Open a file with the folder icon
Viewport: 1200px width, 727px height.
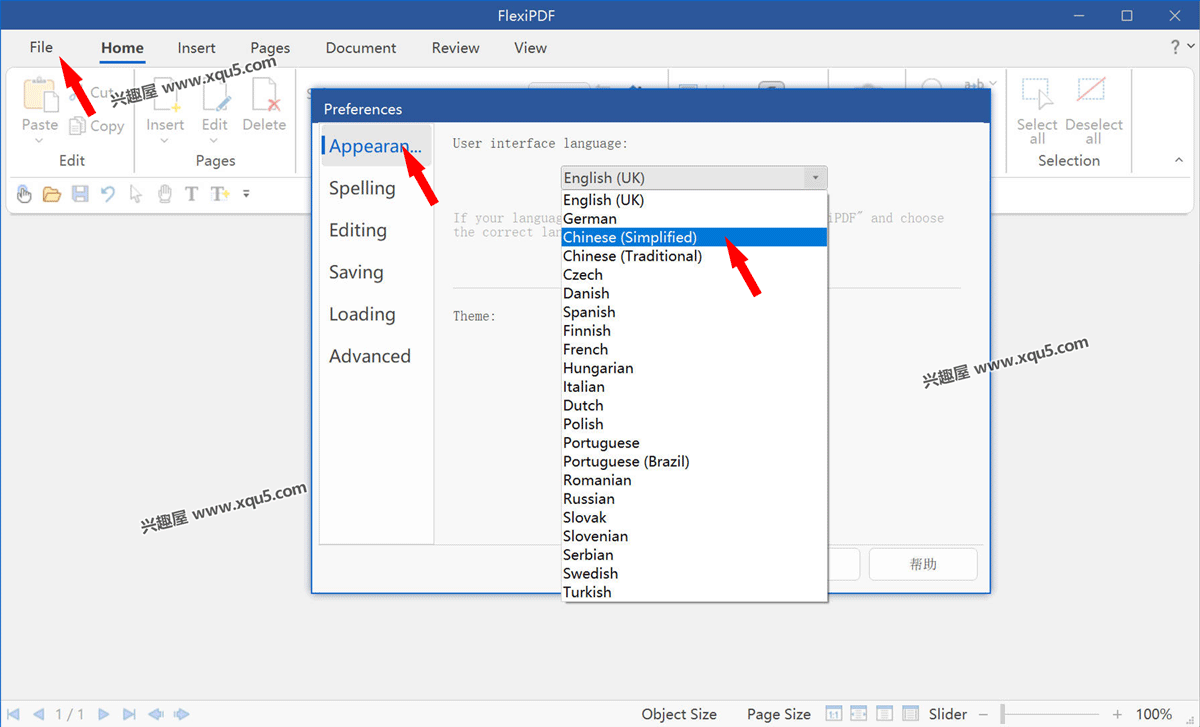coord(52,194)
